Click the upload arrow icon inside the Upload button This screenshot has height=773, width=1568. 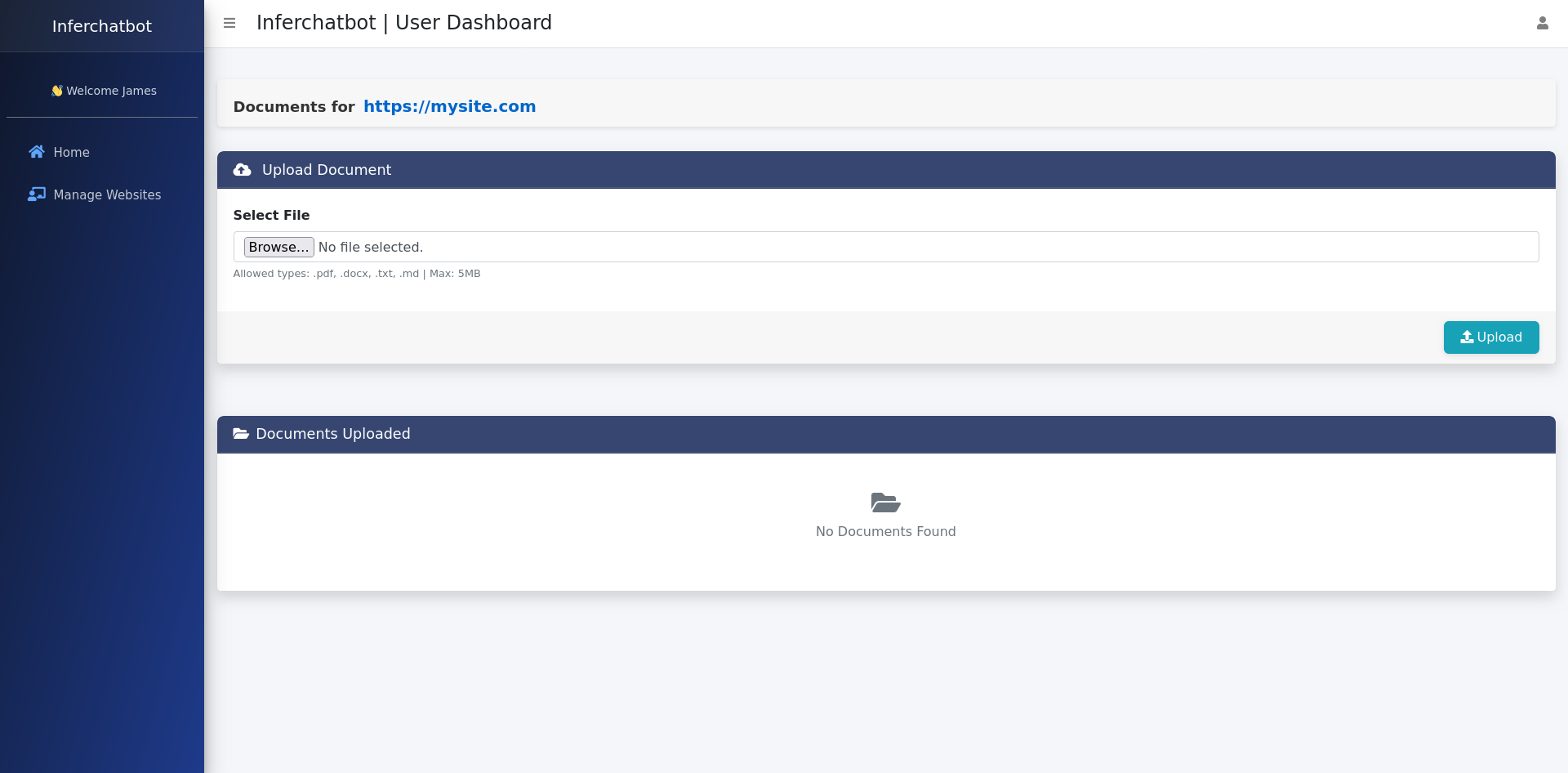(1467, 337)
